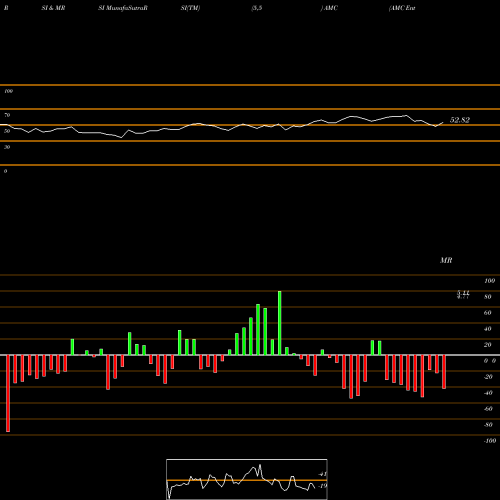Click the RSI value label 52.82
The width and height of the screenshot is (500, 500).
[x=460, y=120]
